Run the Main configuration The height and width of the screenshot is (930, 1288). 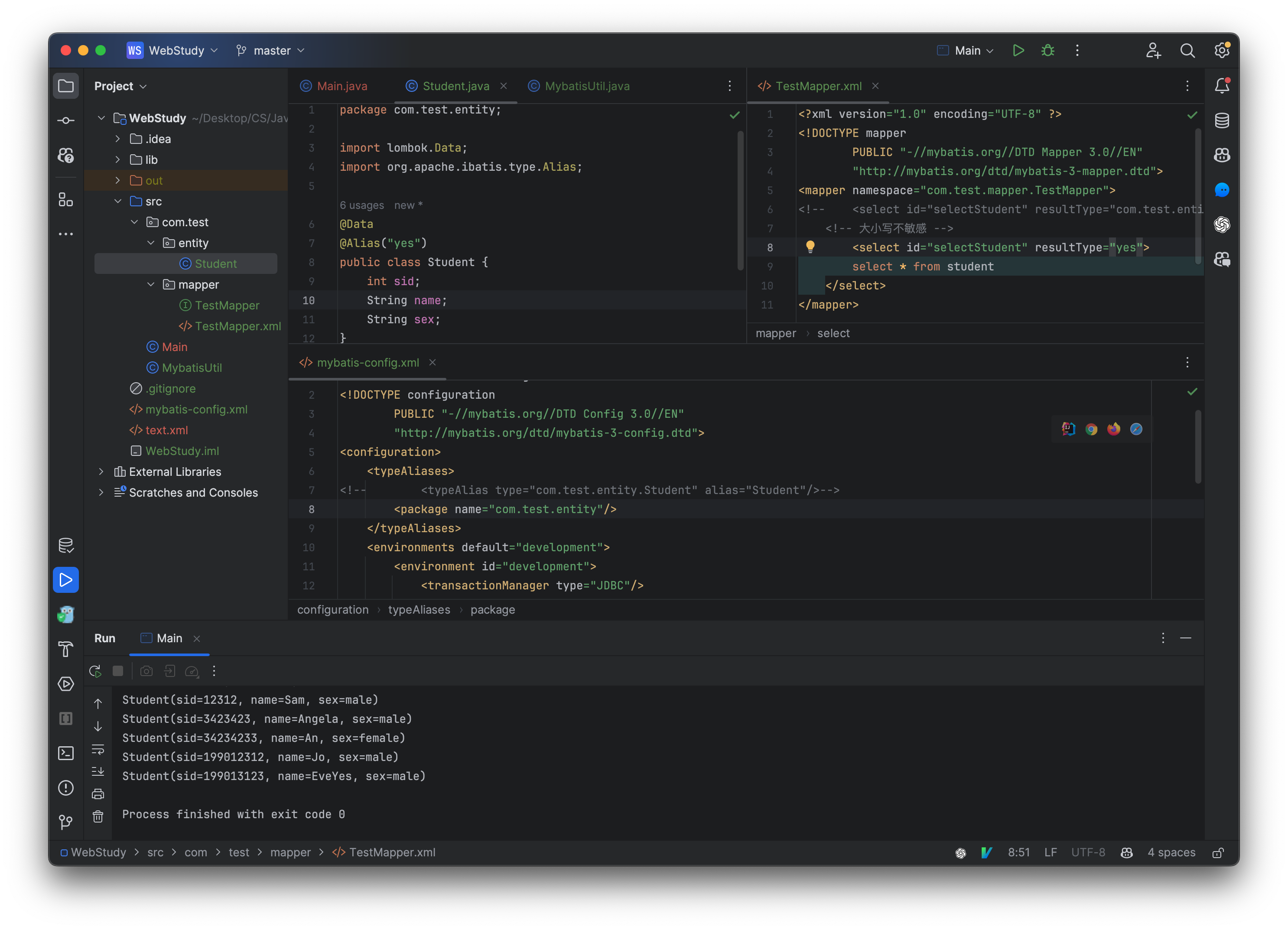[x=1018, y=51]
